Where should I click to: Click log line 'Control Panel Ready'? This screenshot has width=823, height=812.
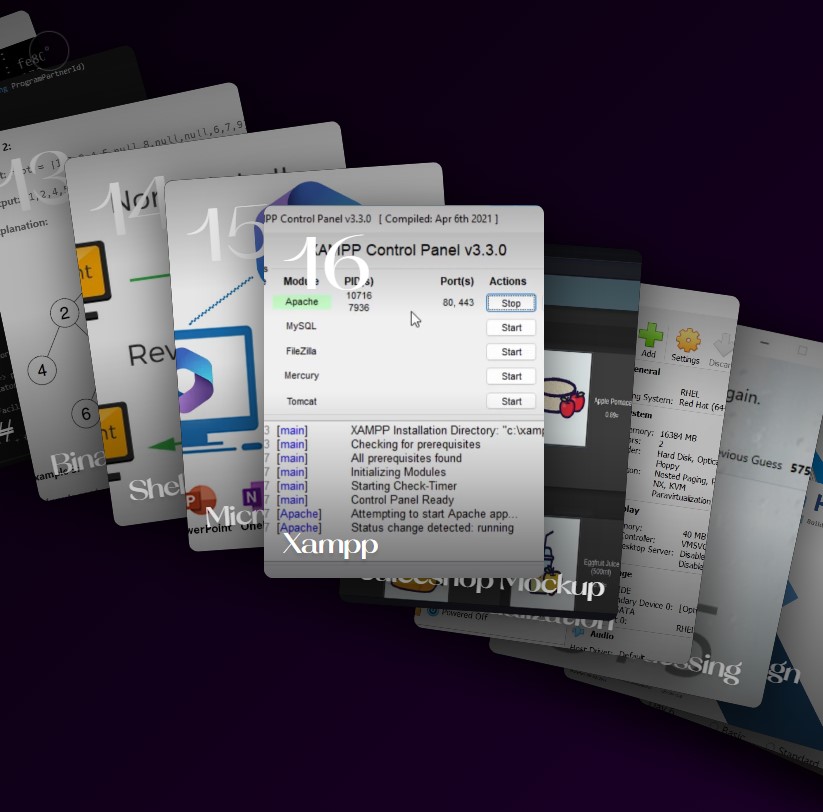point(402,500)
